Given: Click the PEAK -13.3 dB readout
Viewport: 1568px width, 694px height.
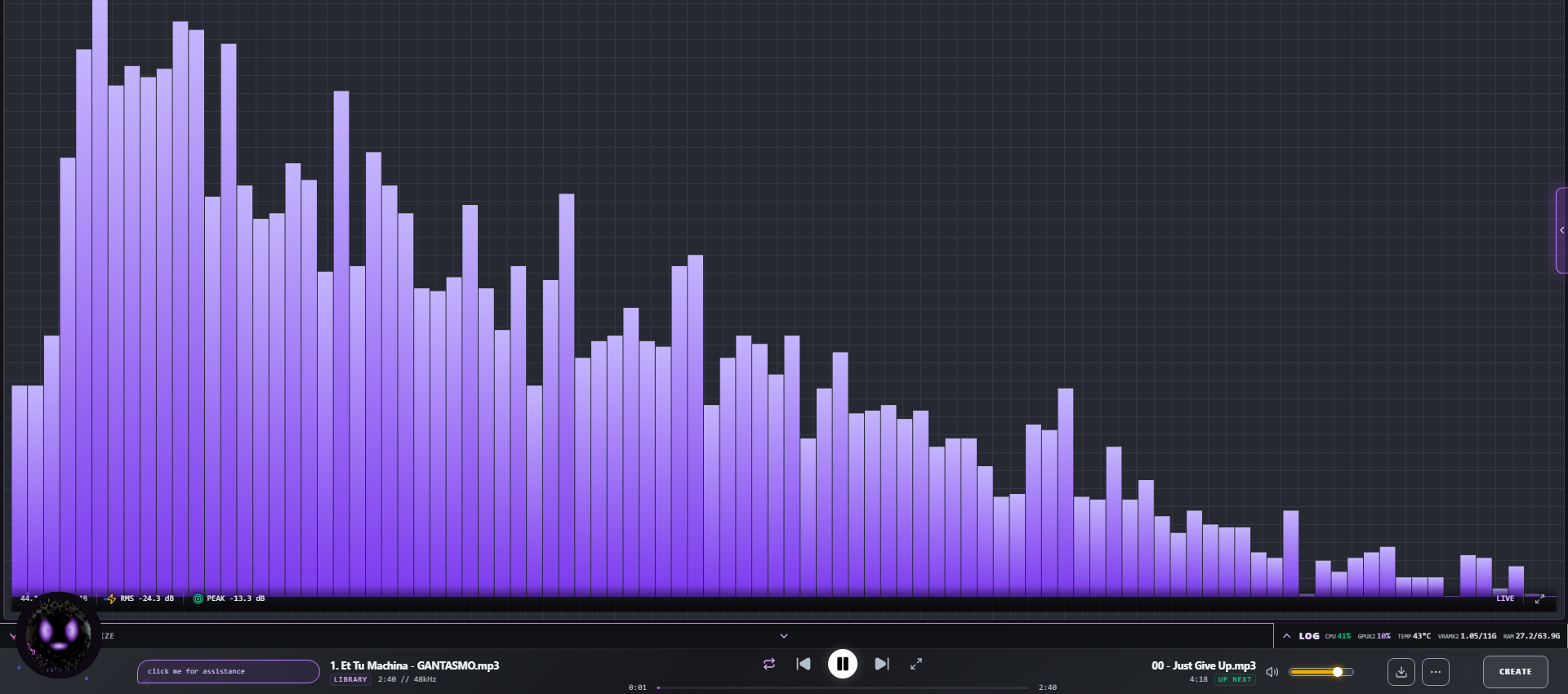Looking at the screenshot, I should point(236,598).
